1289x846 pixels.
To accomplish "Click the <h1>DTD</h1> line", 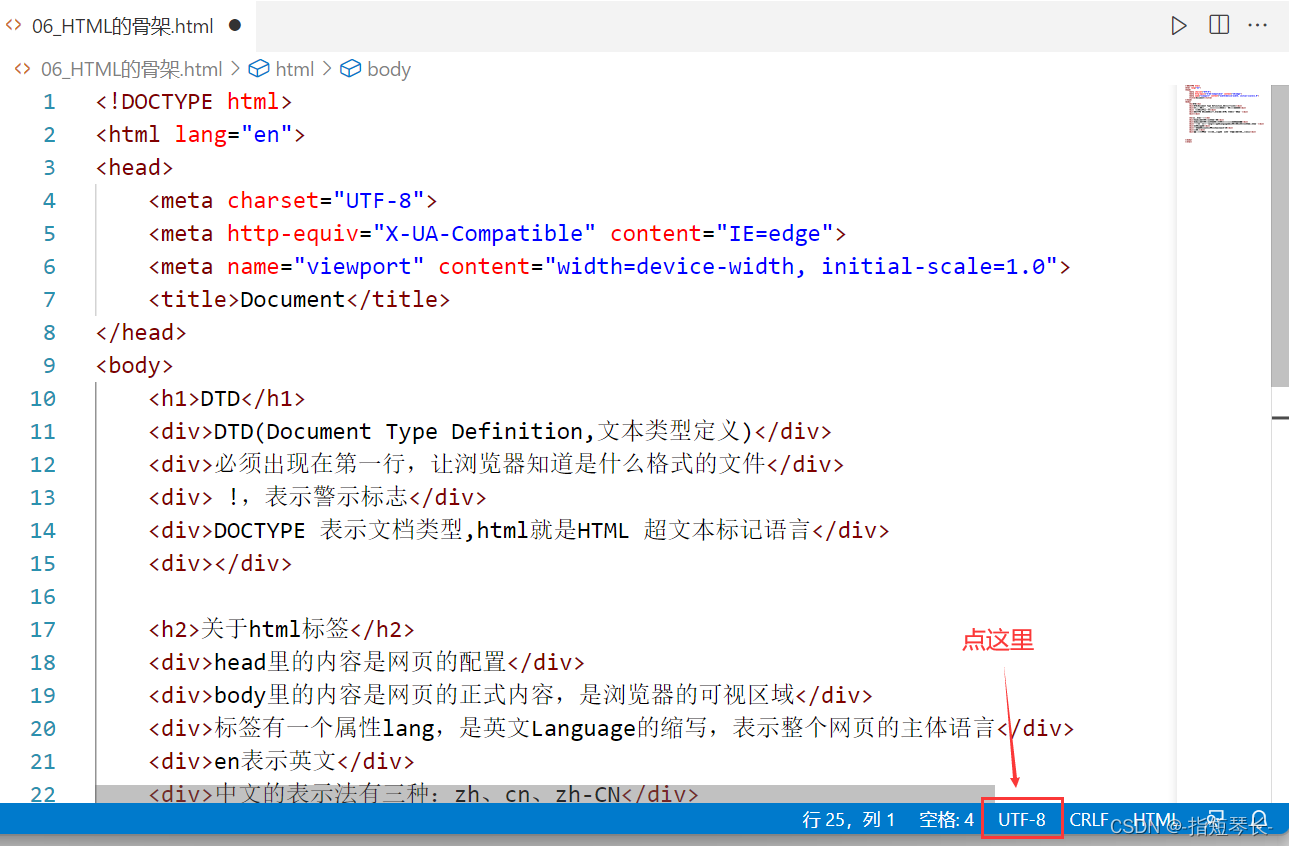I will (227, 398).
